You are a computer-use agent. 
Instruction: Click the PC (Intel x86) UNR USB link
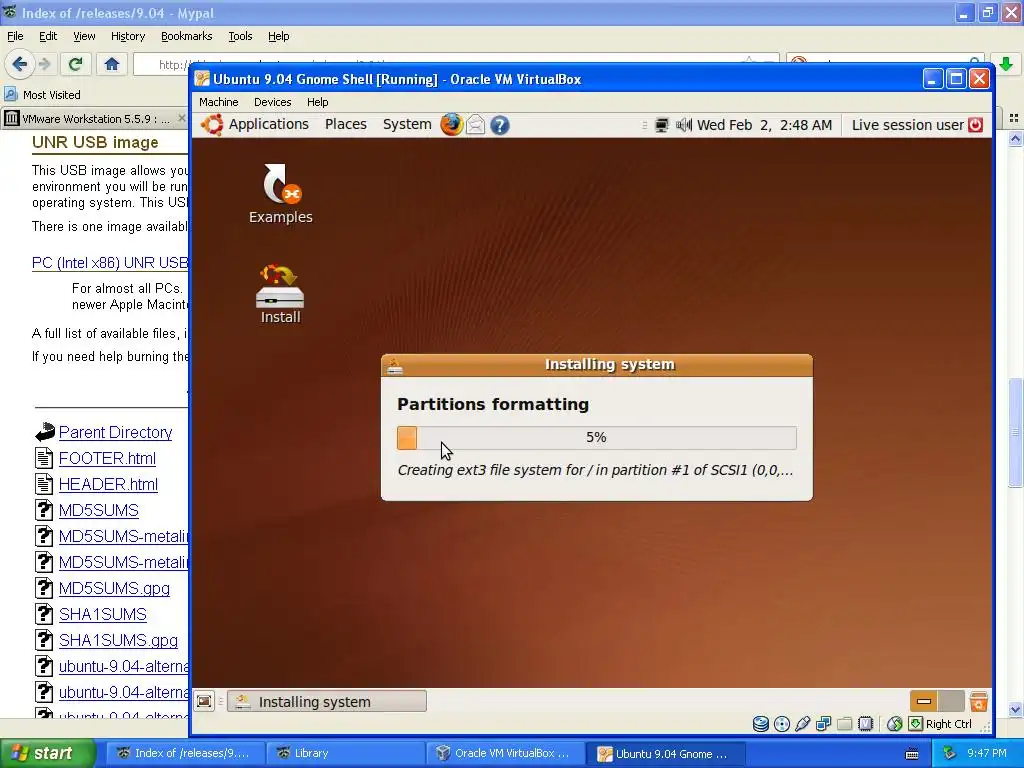(110, 263)
